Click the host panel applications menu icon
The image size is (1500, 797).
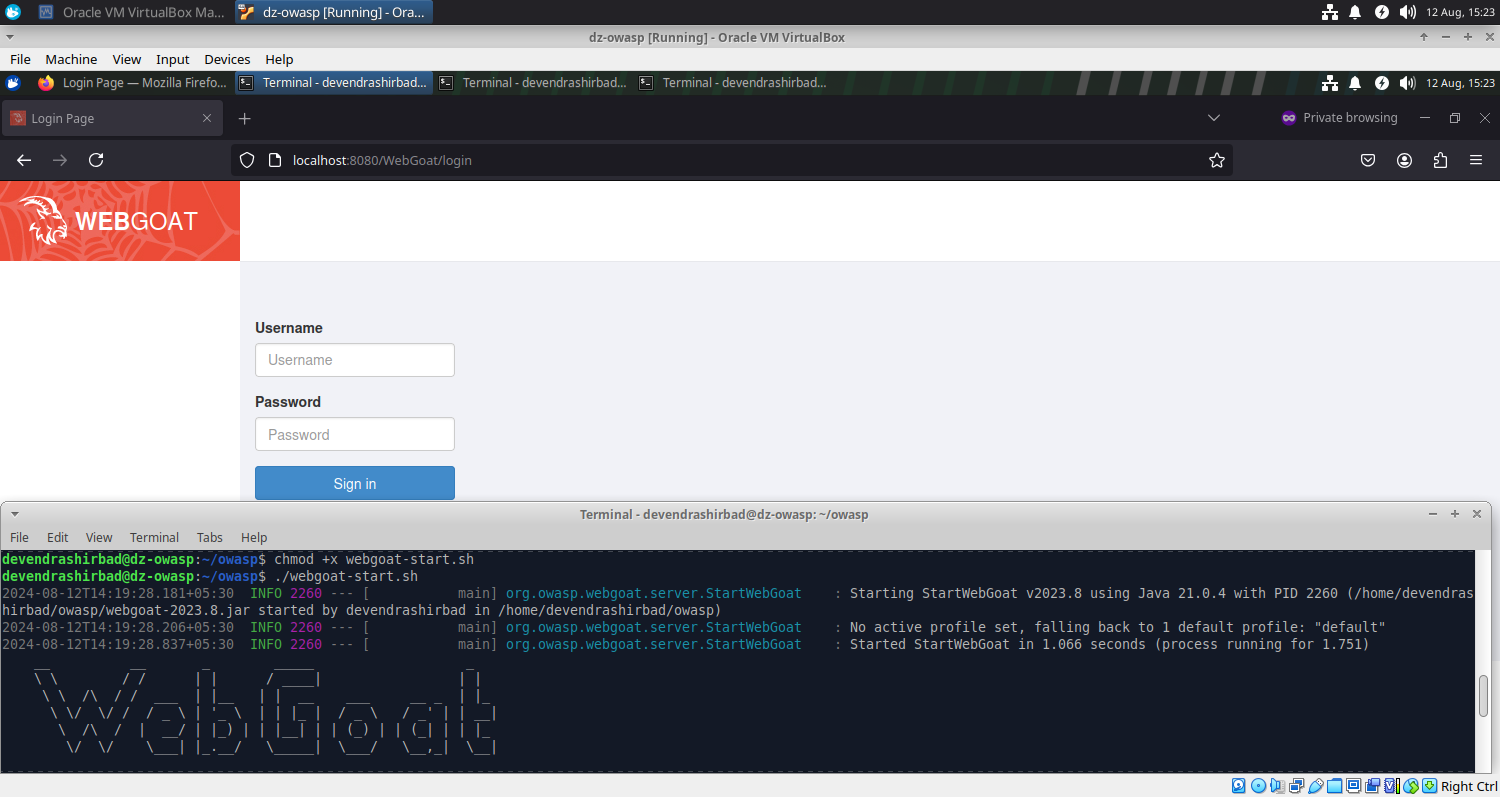[x=13, y=12]
